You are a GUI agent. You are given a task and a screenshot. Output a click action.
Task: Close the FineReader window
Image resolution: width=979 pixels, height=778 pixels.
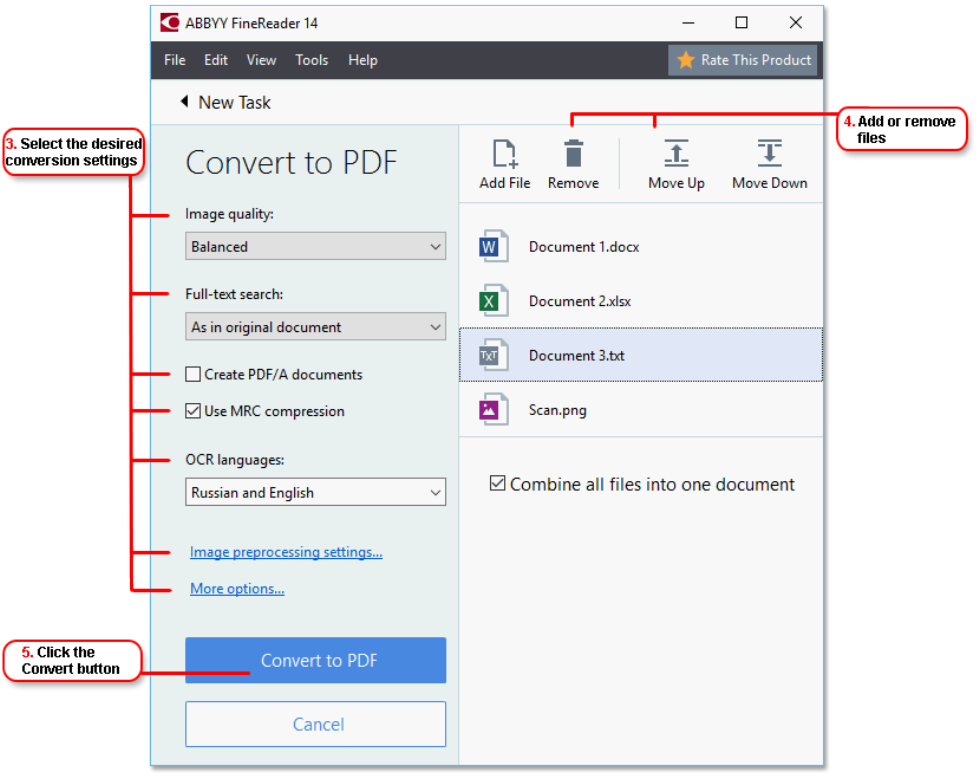tap(795, 22)
